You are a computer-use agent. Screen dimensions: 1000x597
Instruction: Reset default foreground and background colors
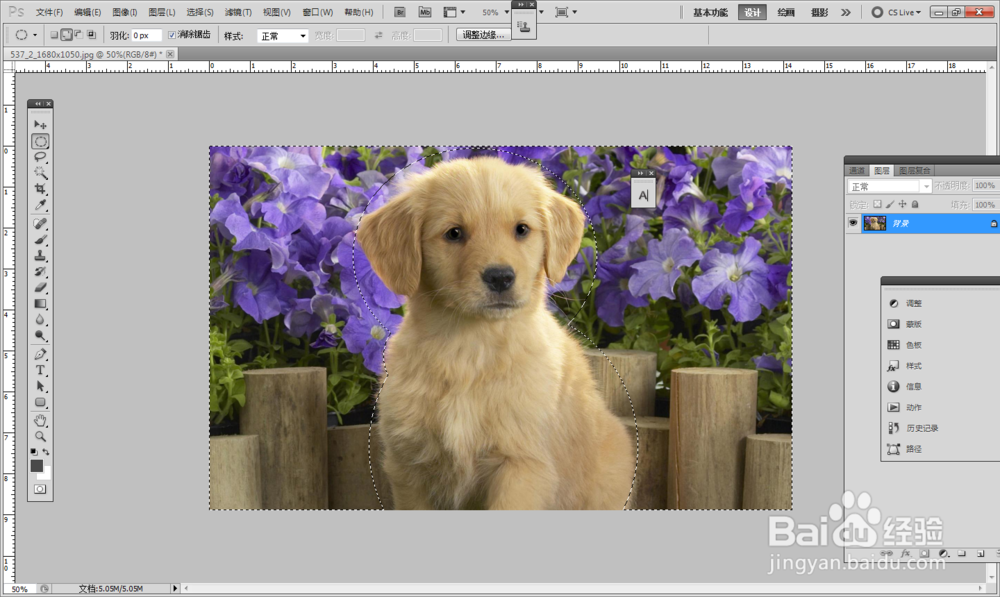click(x=34, y=452)
